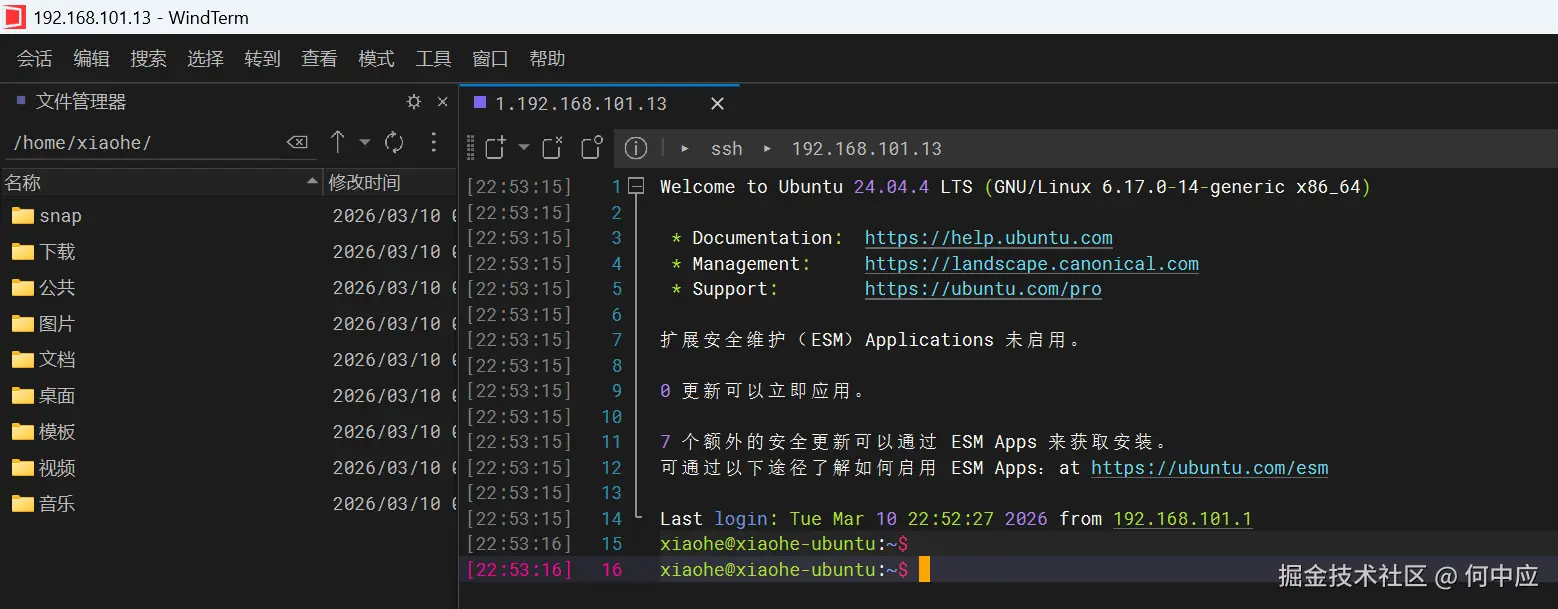
Task: Refresh the file manager listing
Action: [395, 143]
